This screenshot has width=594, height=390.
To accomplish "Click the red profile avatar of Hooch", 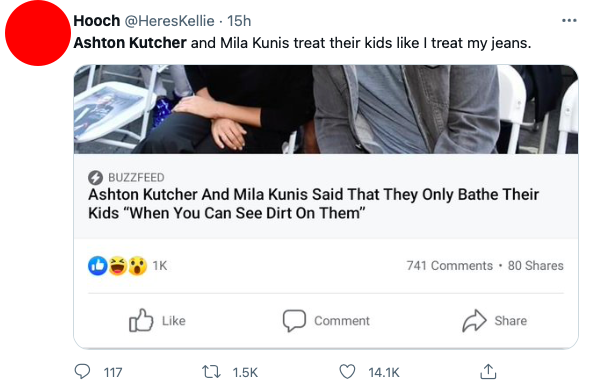I will pyautogui.click(x=38, y=33).
